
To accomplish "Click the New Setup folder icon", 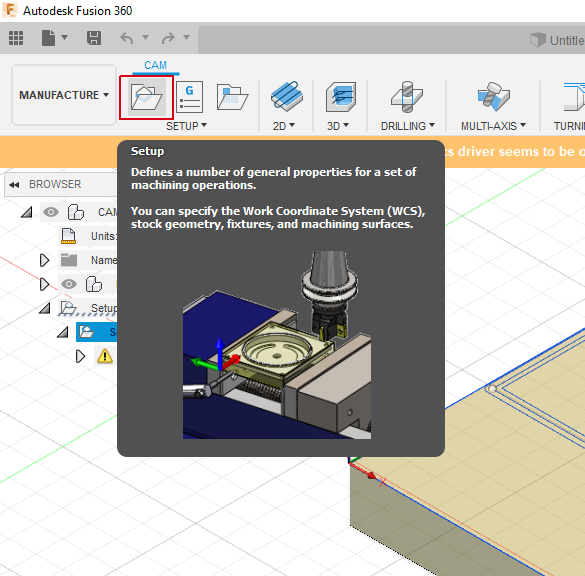I will pyautogui.click(x=146, y=97).
